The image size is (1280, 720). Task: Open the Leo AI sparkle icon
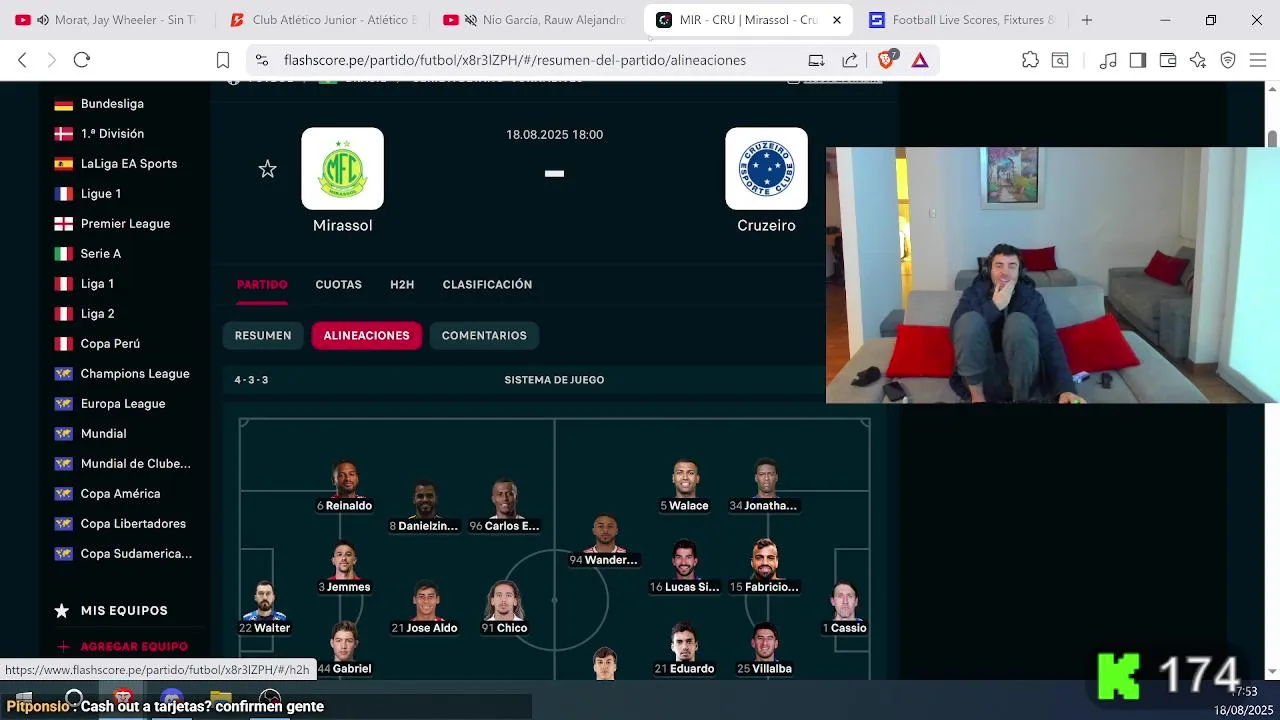pyautogui.click(x=1198, y=60)
